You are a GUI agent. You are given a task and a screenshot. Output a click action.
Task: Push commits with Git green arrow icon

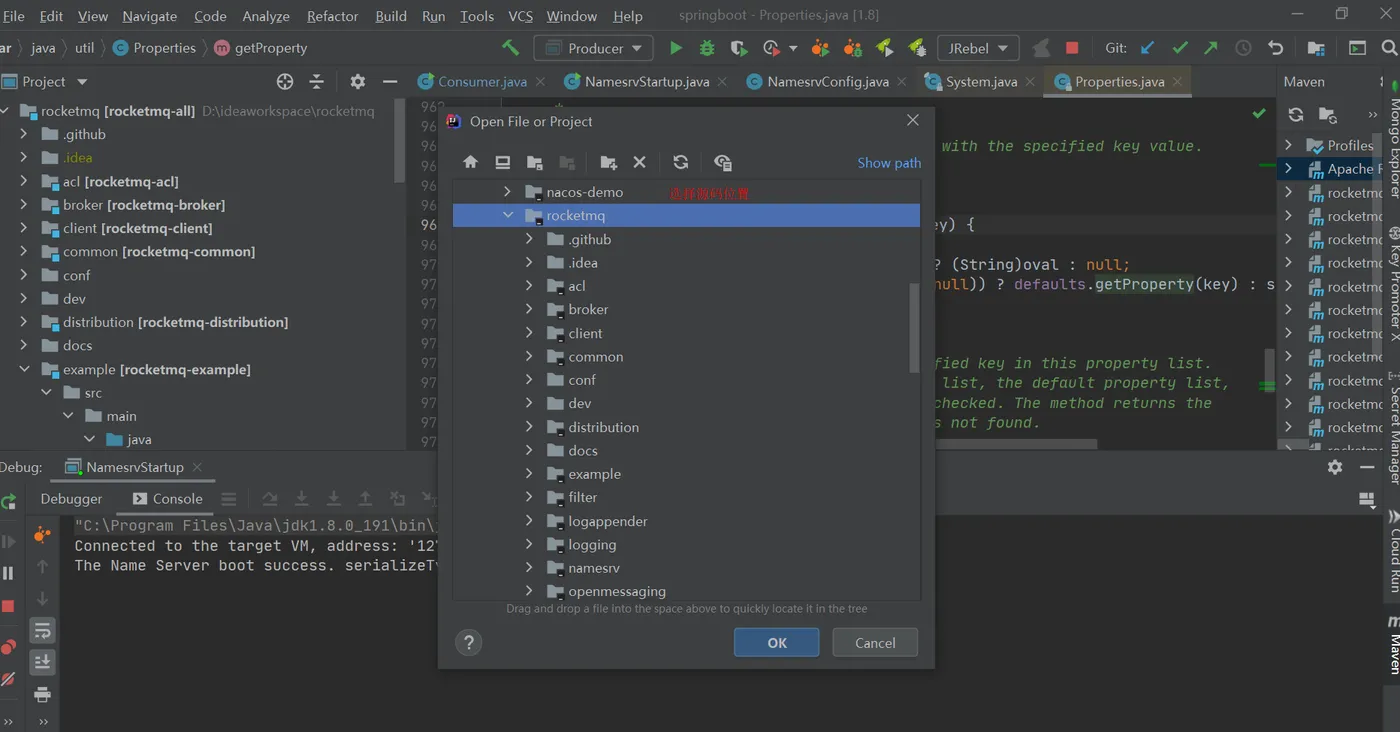(1211, 48)
